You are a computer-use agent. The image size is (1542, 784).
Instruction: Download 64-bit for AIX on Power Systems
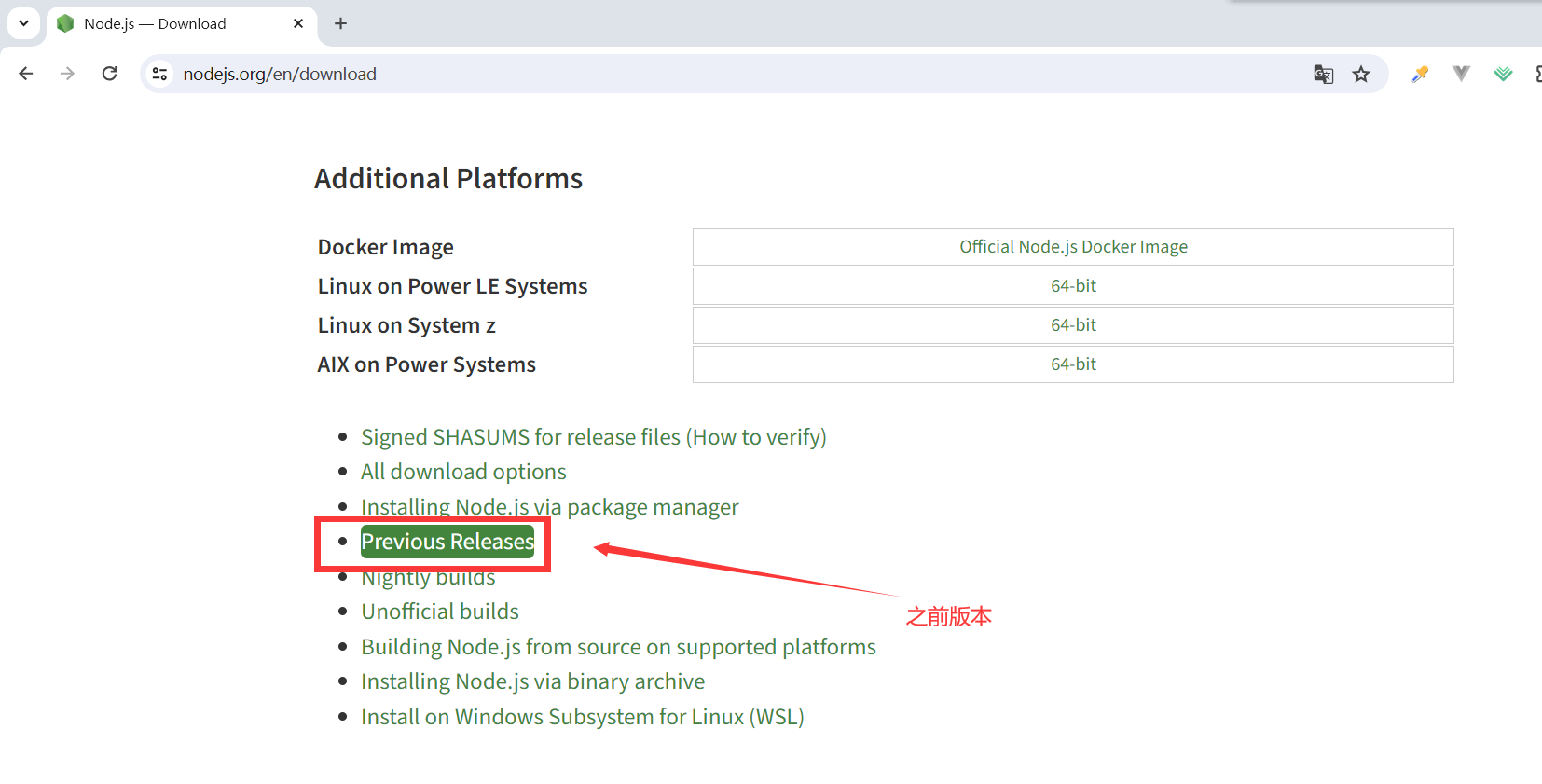coord(1073,364)
